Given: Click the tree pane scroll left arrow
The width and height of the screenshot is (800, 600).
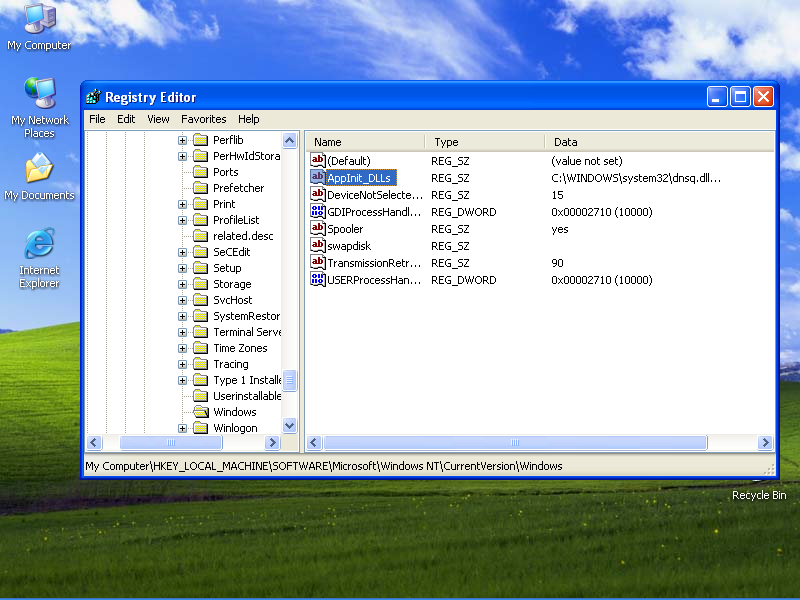Looking at the screenshot, I should [x=94, y=442].
